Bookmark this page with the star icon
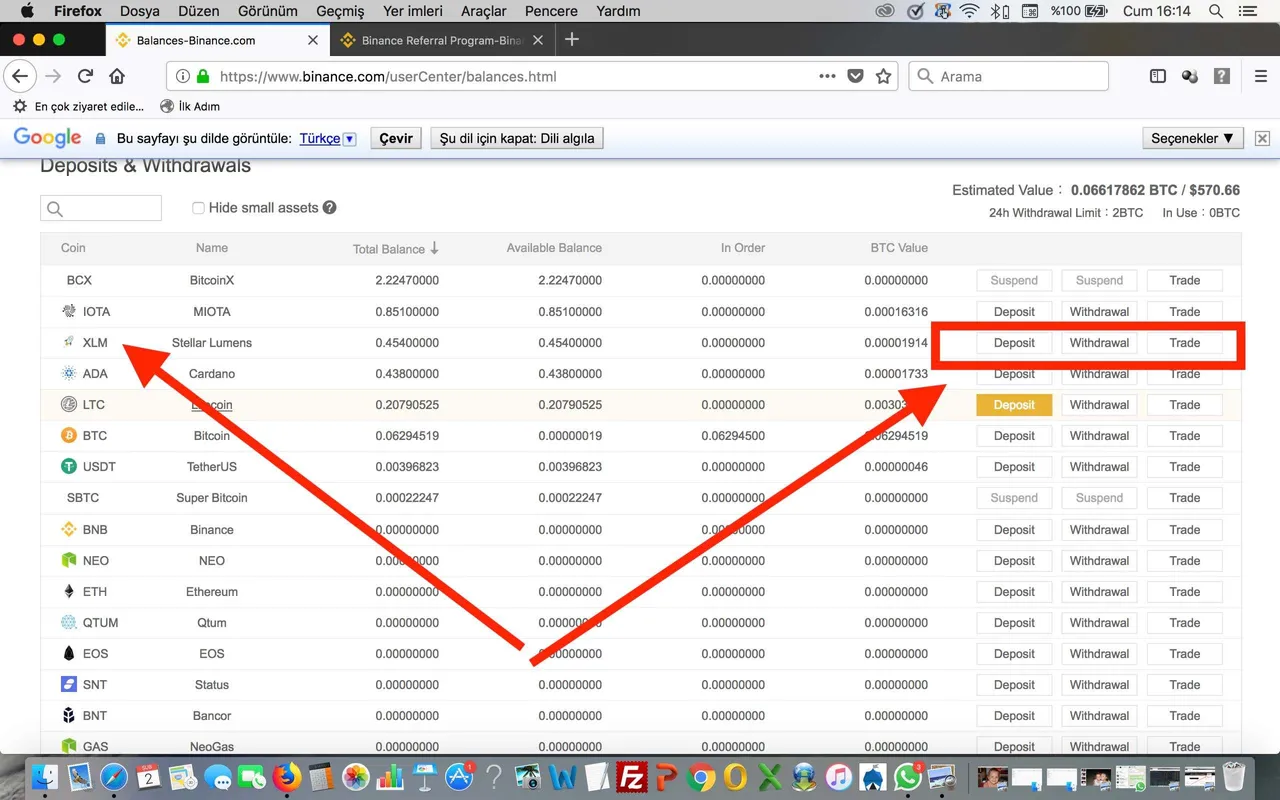The width and height of the screenshot is (1280, 800). [x=883, y=76]
